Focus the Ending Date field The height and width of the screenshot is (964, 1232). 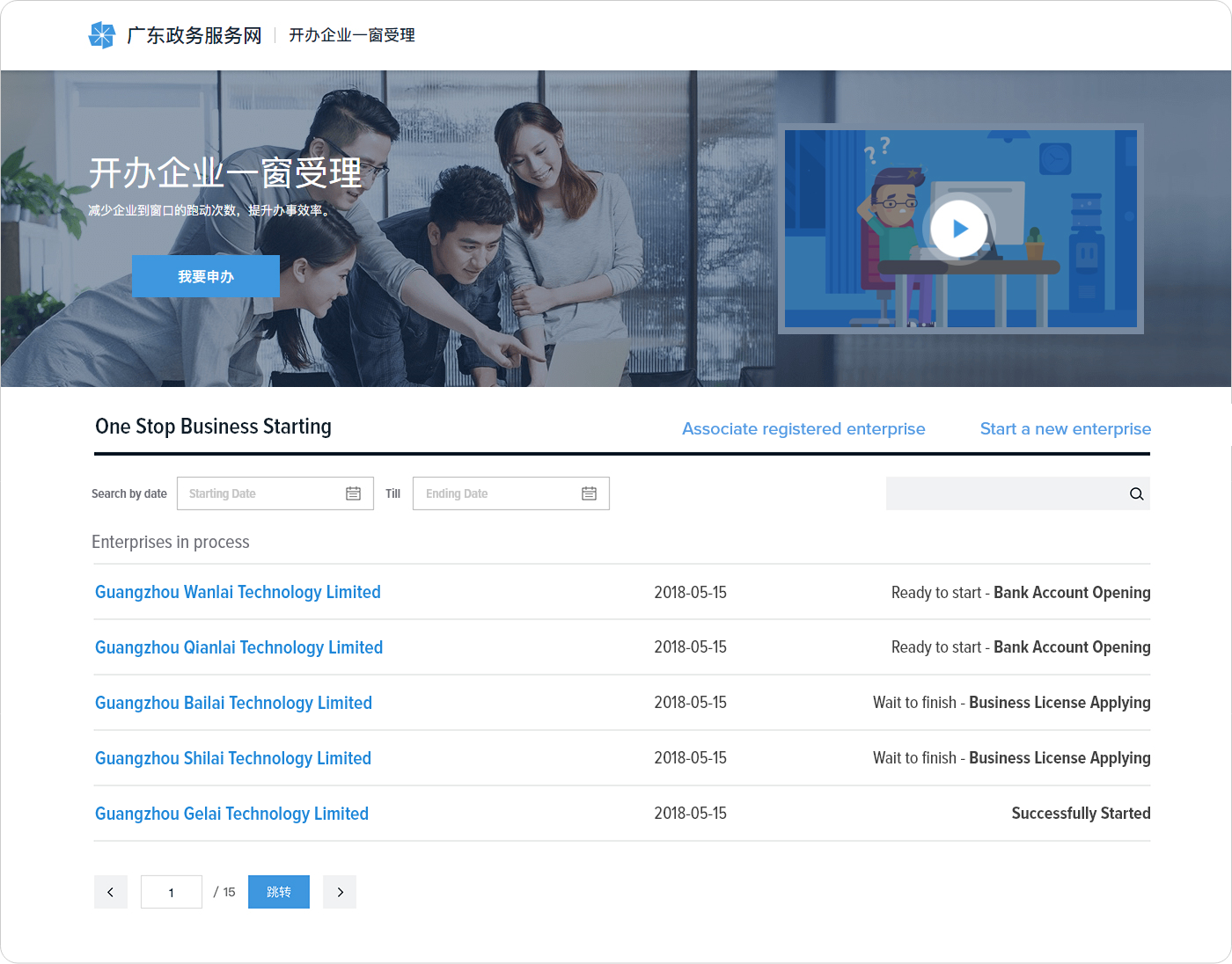(x=511, y=493)
